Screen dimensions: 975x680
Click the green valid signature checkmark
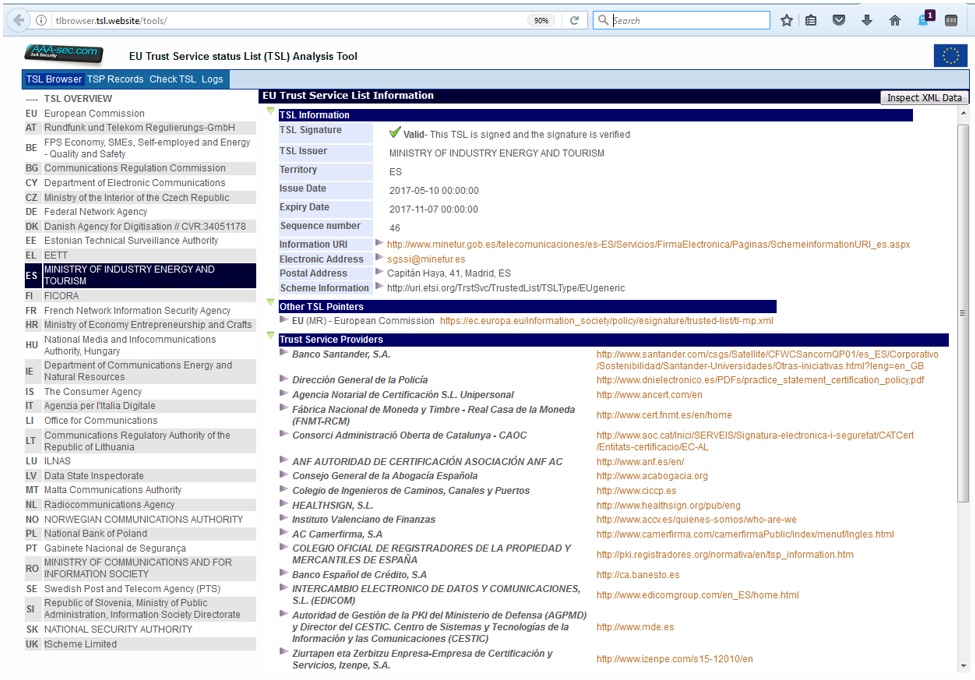[x=395, y=132]
